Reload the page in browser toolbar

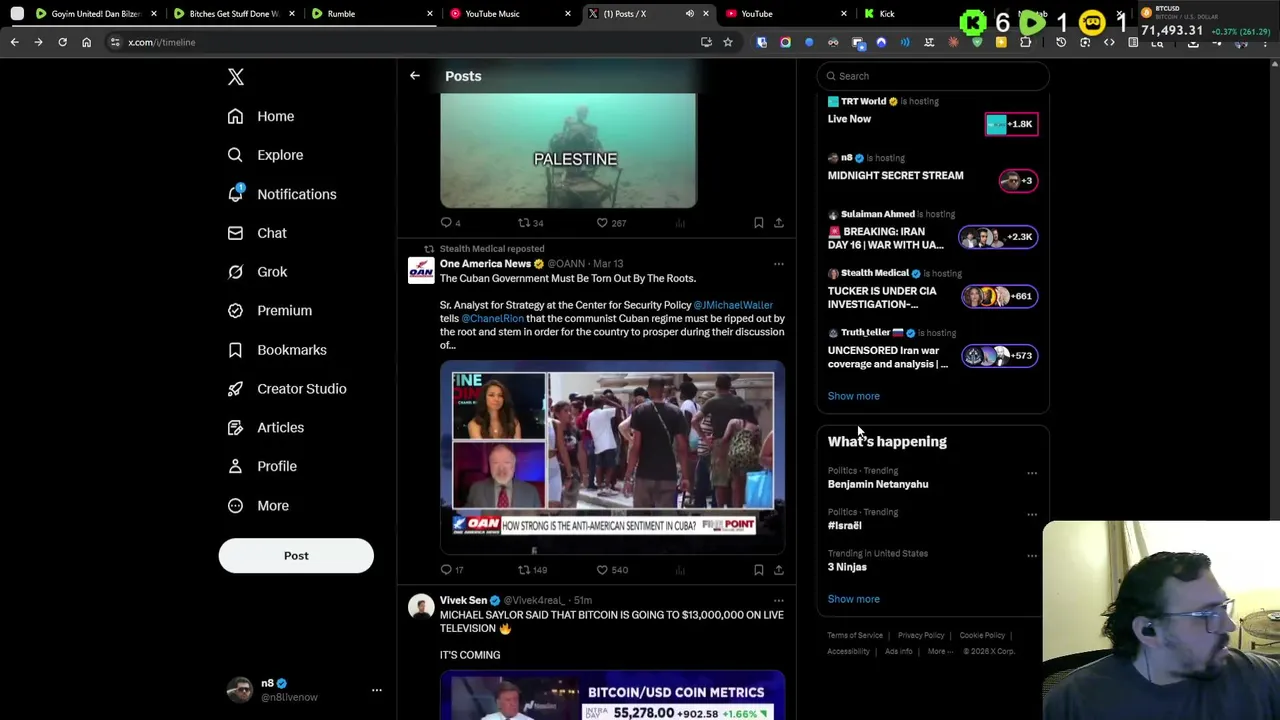point(62,42)
